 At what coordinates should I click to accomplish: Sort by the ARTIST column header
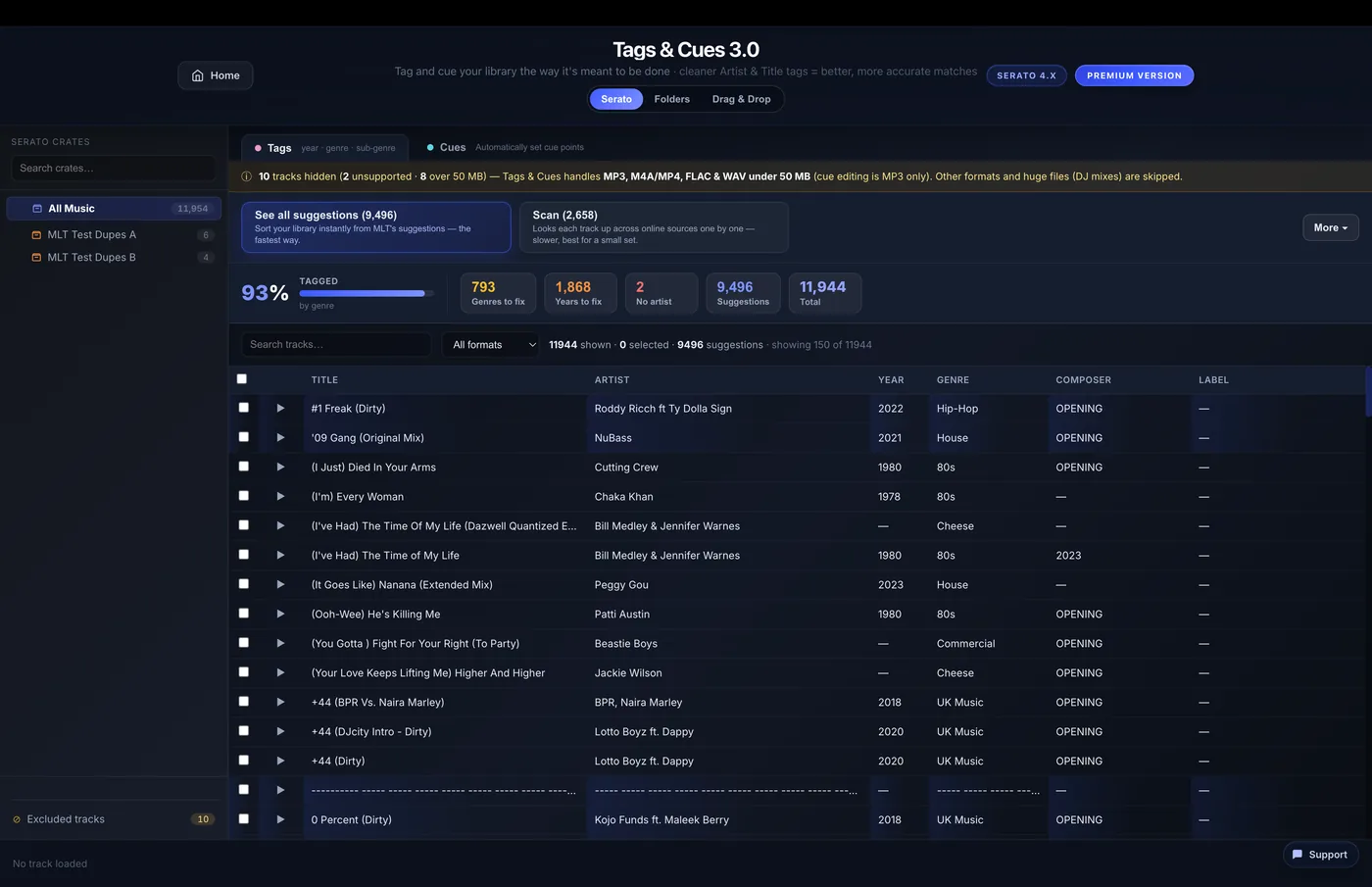tap(612, 380)
